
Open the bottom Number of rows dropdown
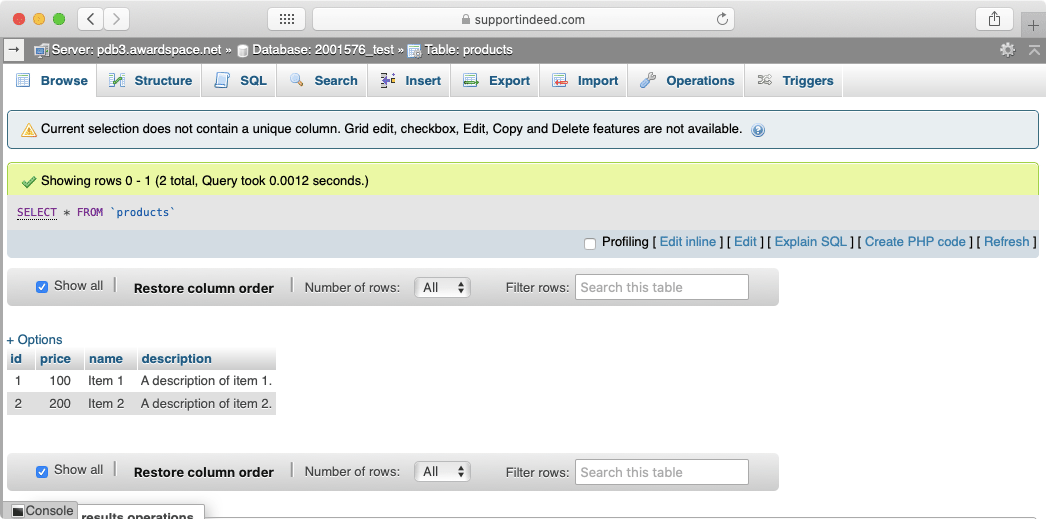(x=444, y=471)
